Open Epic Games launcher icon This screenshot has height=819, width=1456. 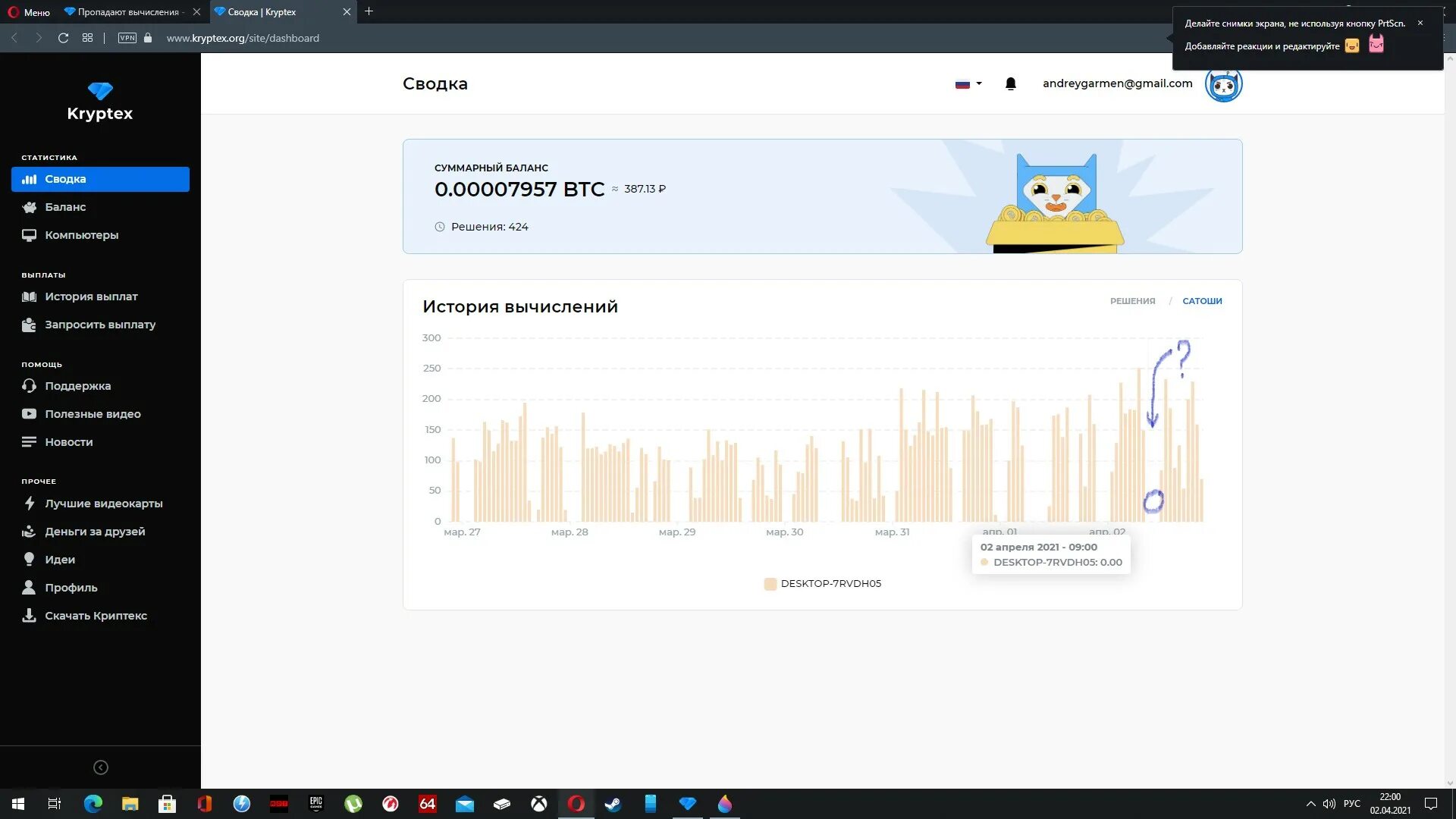tap(315, 804)
